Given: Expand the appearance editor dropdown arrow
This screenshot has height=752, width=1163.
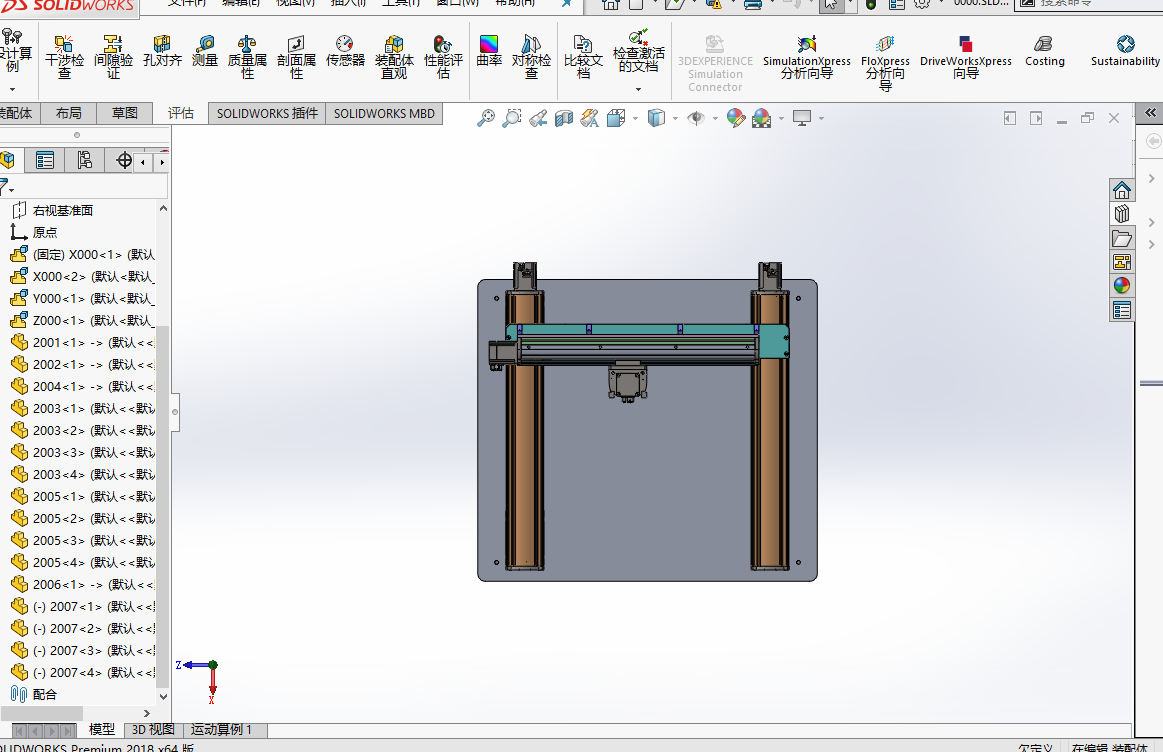Looking at the screenshot, I should (780, 117).
